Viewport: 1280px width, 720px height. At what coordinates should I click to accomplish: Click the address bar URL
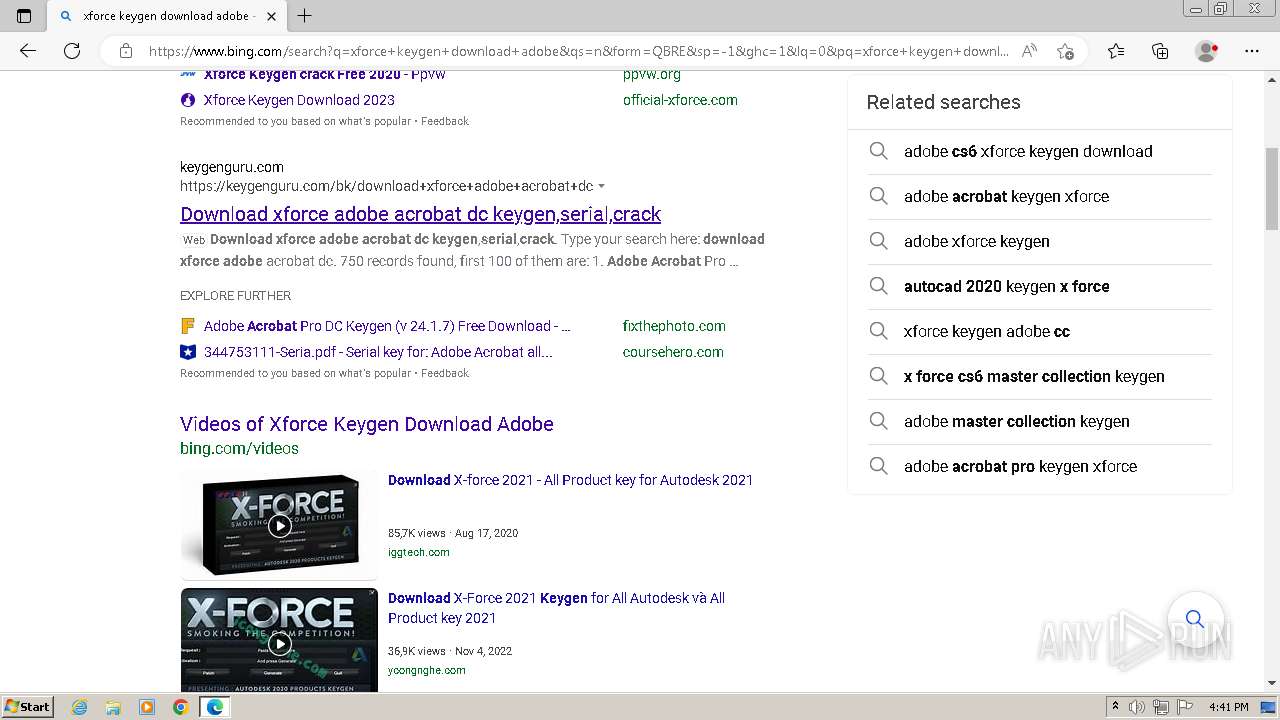pos(578,51)
